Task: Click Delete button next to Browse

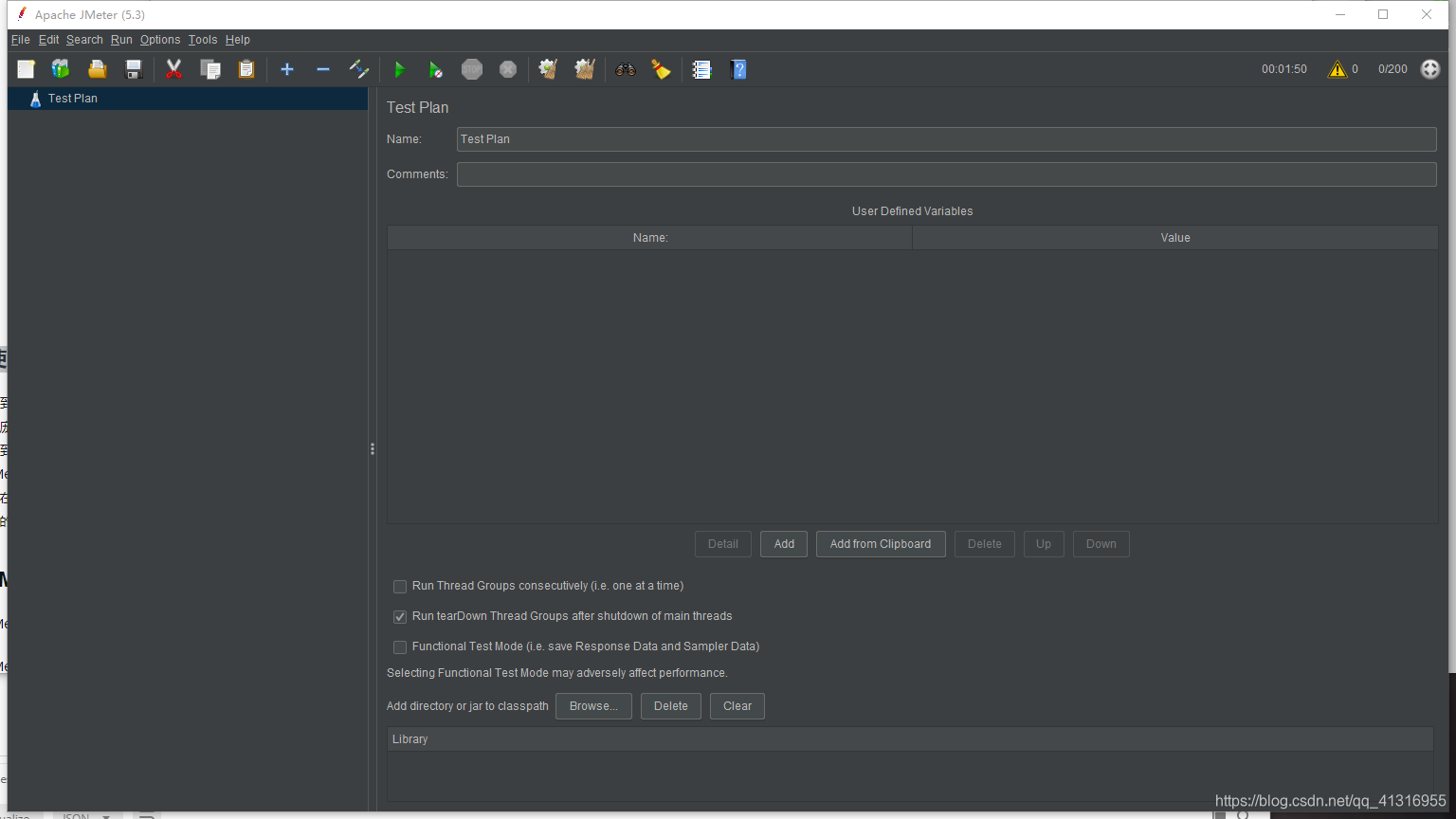Action: pos(671,706)
